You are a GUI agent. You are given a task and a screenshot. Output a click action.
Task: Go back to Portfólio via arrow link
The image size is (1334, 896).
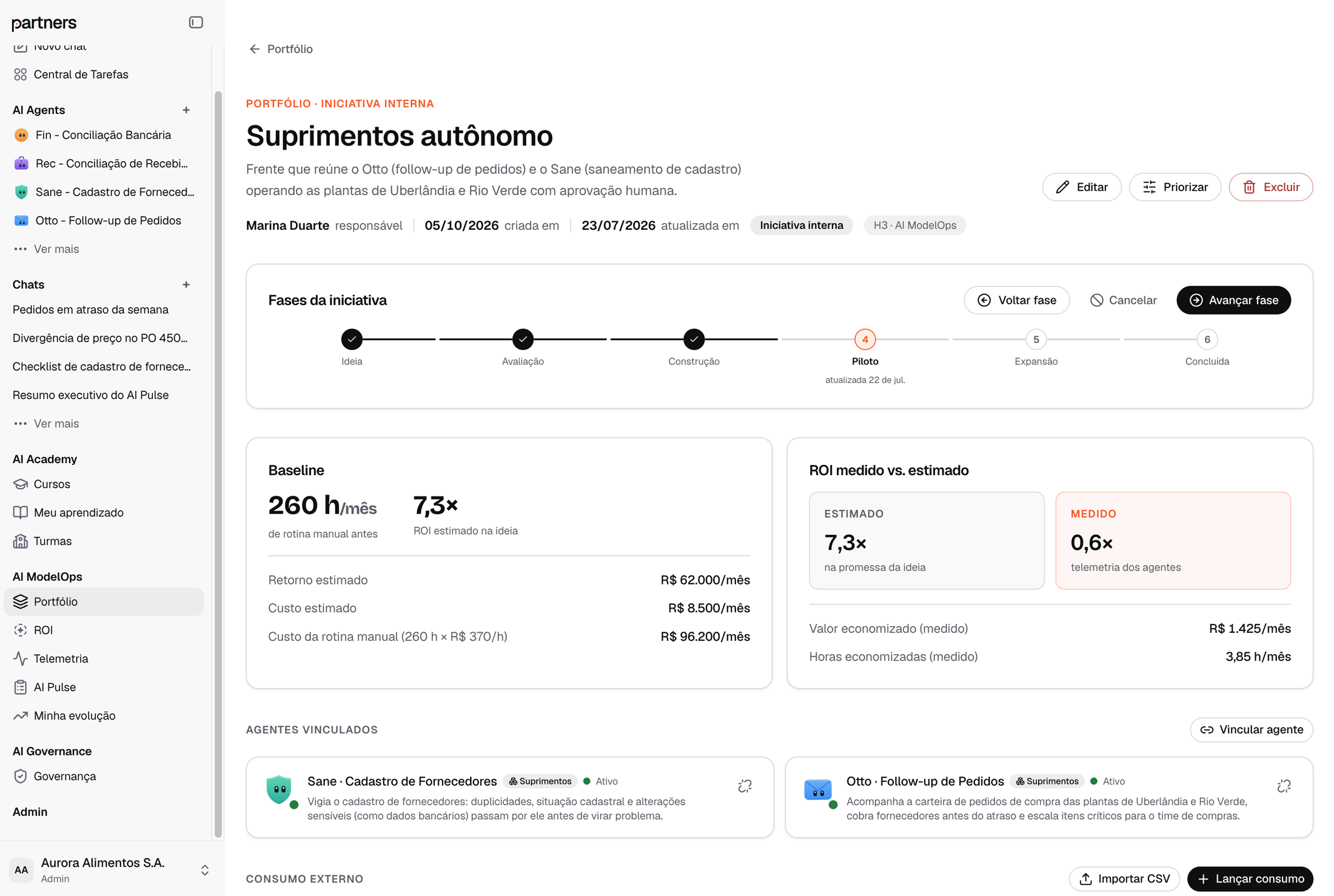pyautogui.click(x=281, y=49)
